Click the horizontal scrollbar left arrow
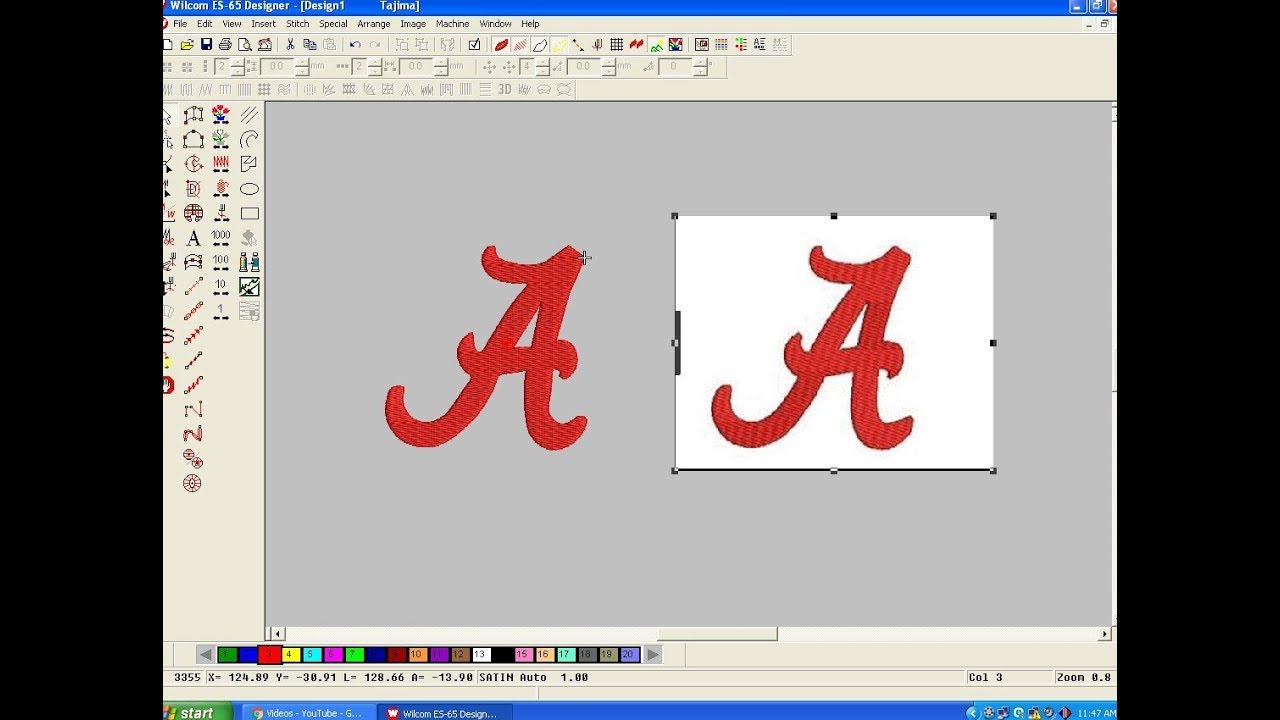The image size is (1280, 720). 277,634
